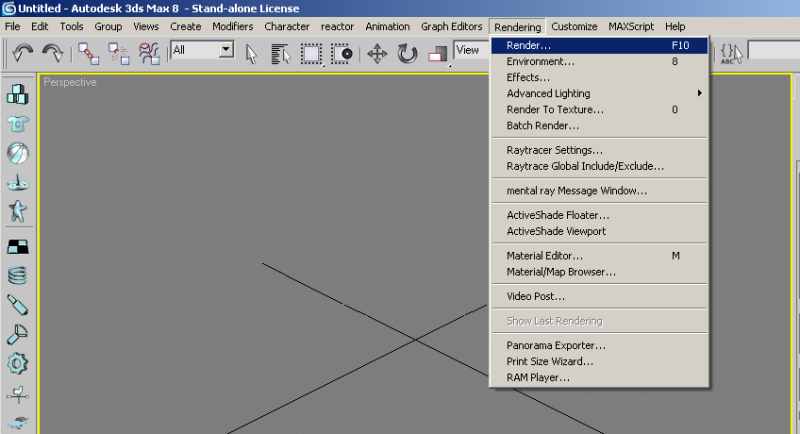Activate the Select and Move tool
Image resolution: width=800 pixels, height=434 pixels.
pos(377,54)
